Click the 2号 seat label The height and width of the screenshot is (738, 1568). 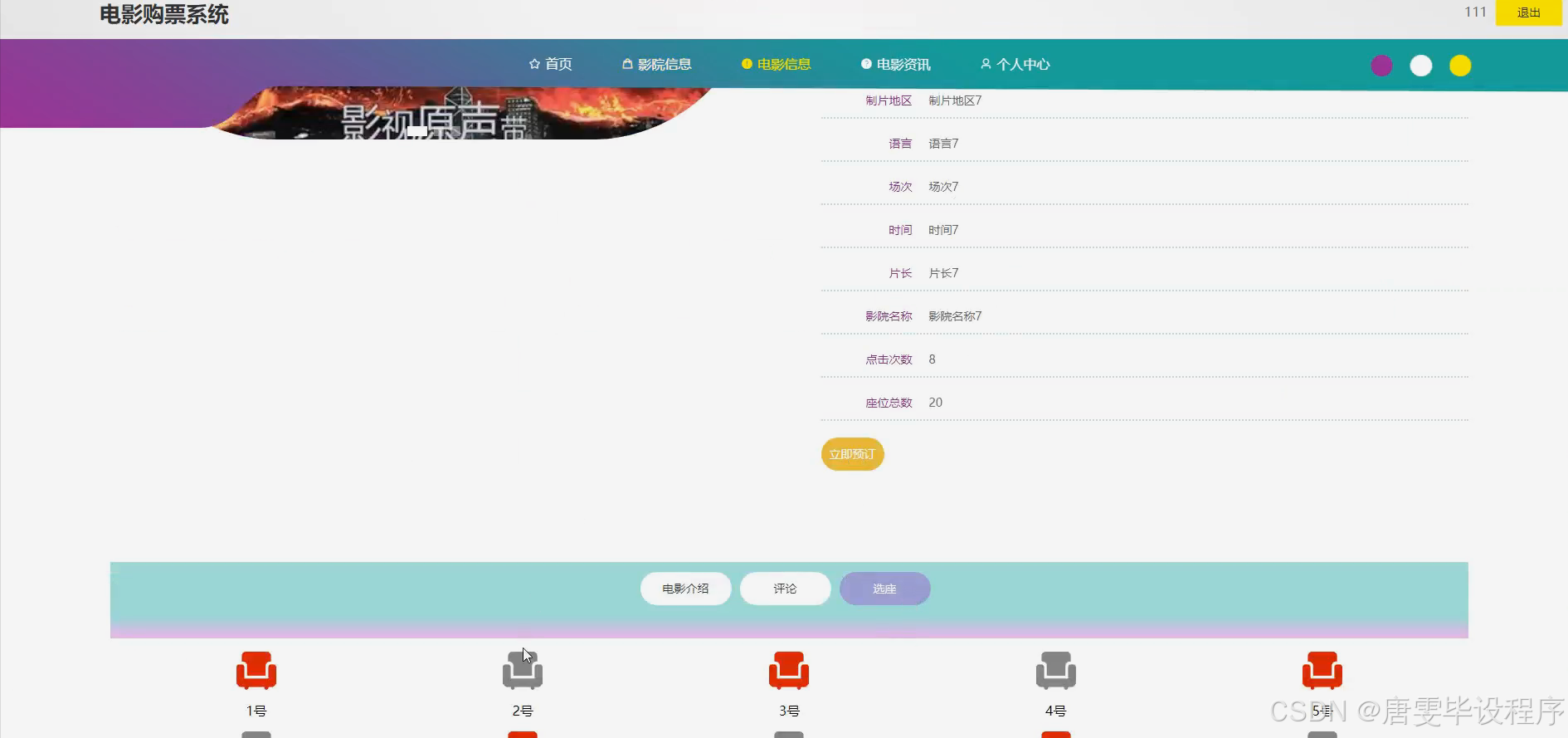(x=523, y=711)
